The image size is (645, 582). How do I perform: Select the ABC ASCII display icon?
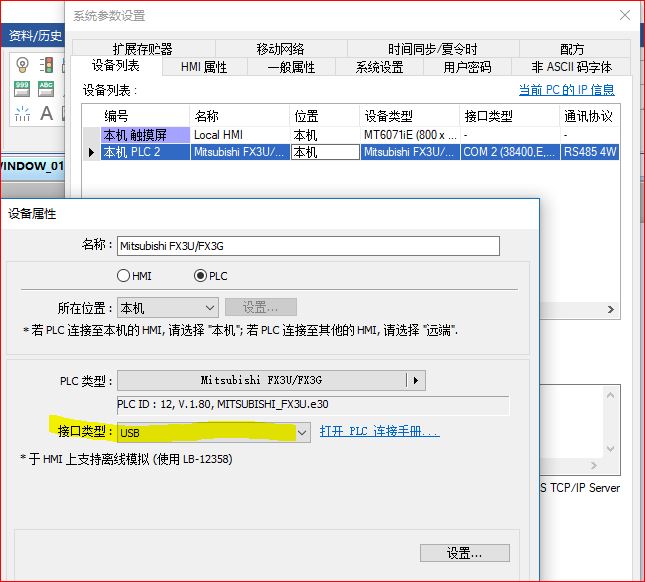coord(46,88)
